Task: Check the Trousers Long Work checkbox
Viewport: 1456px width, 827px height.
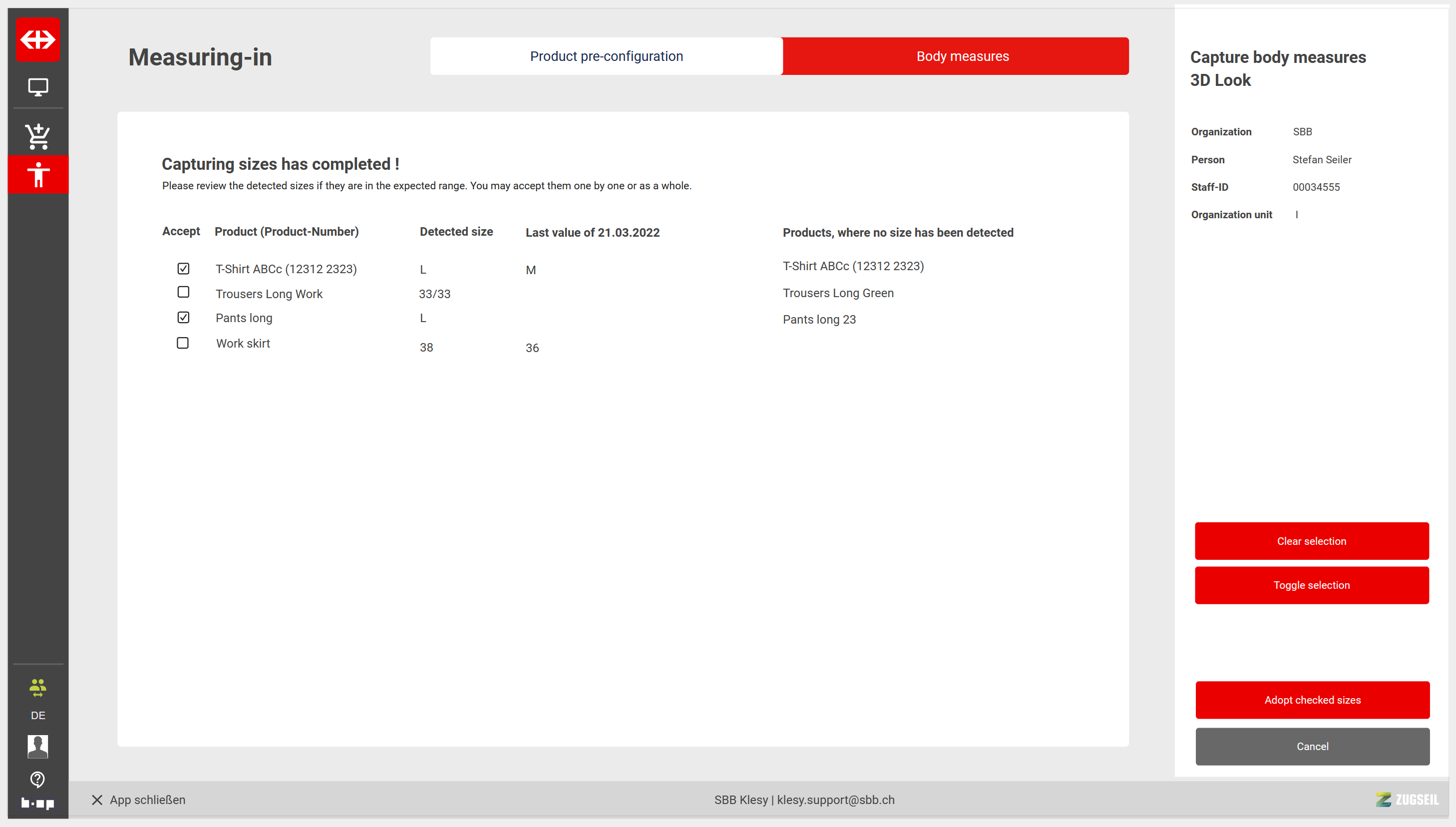Action: click(x=183, y=292)
